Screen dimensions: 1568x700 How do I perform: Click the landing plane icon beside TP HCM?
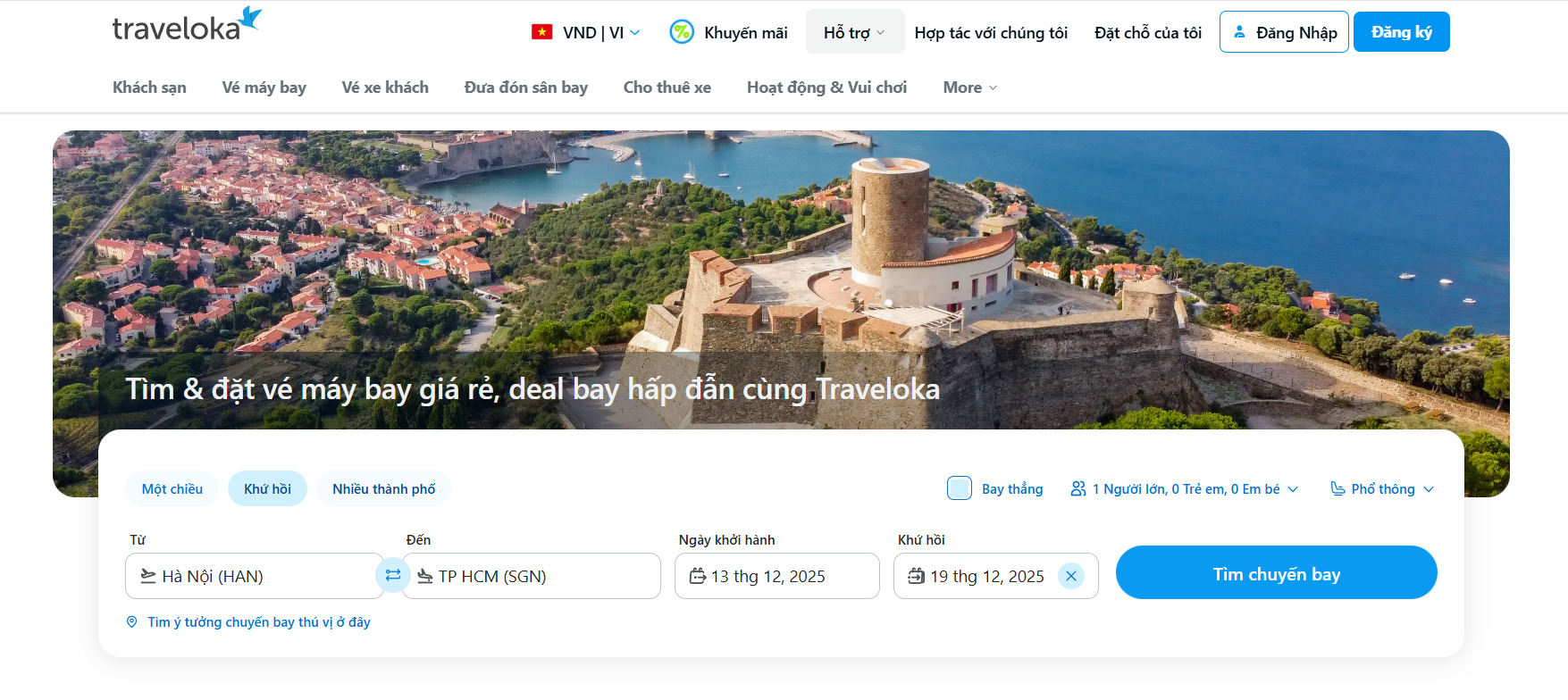(425, 576)
